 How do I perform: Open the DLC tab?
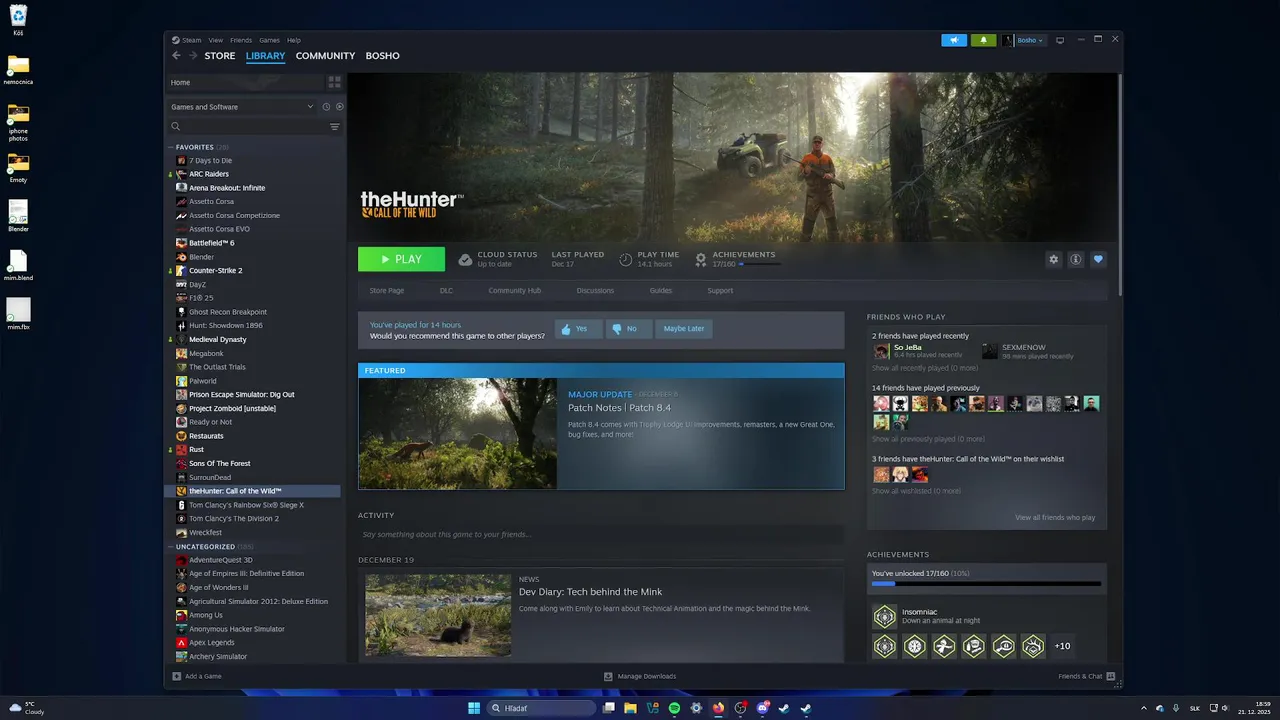click(x=446, y=291)
